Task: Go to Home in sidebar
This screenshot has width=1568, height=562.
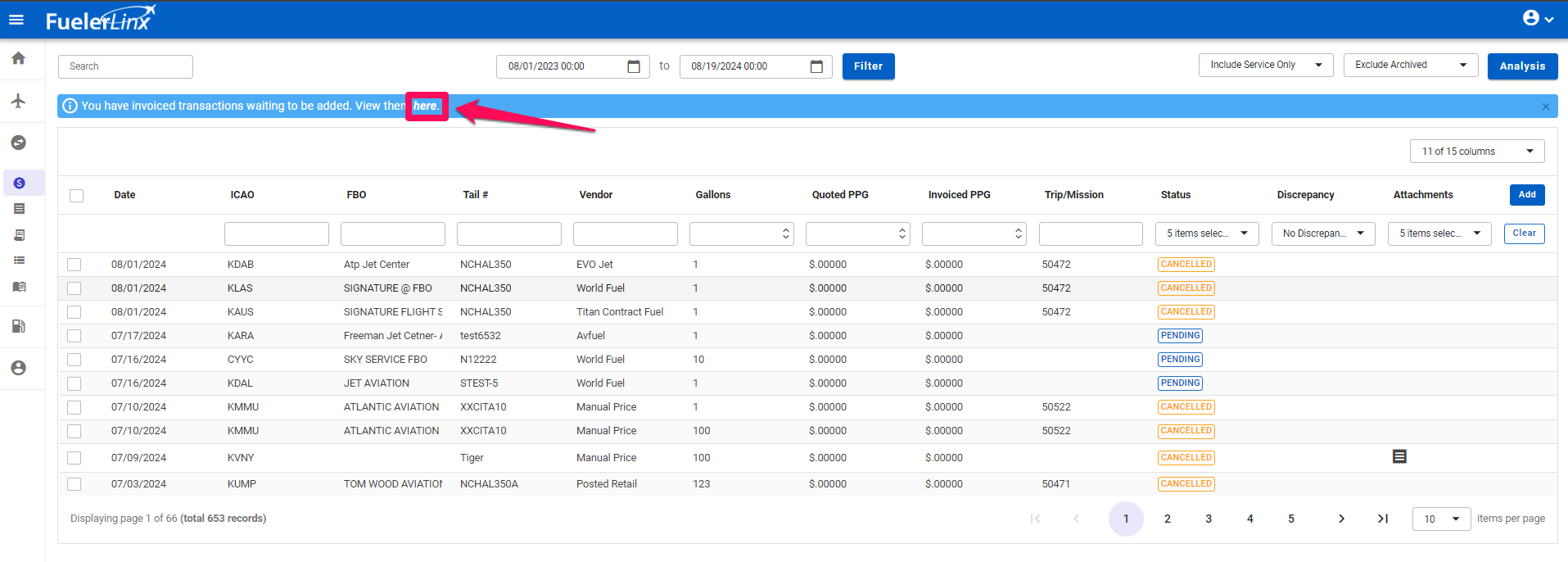Action: click(x=18, y=58)
